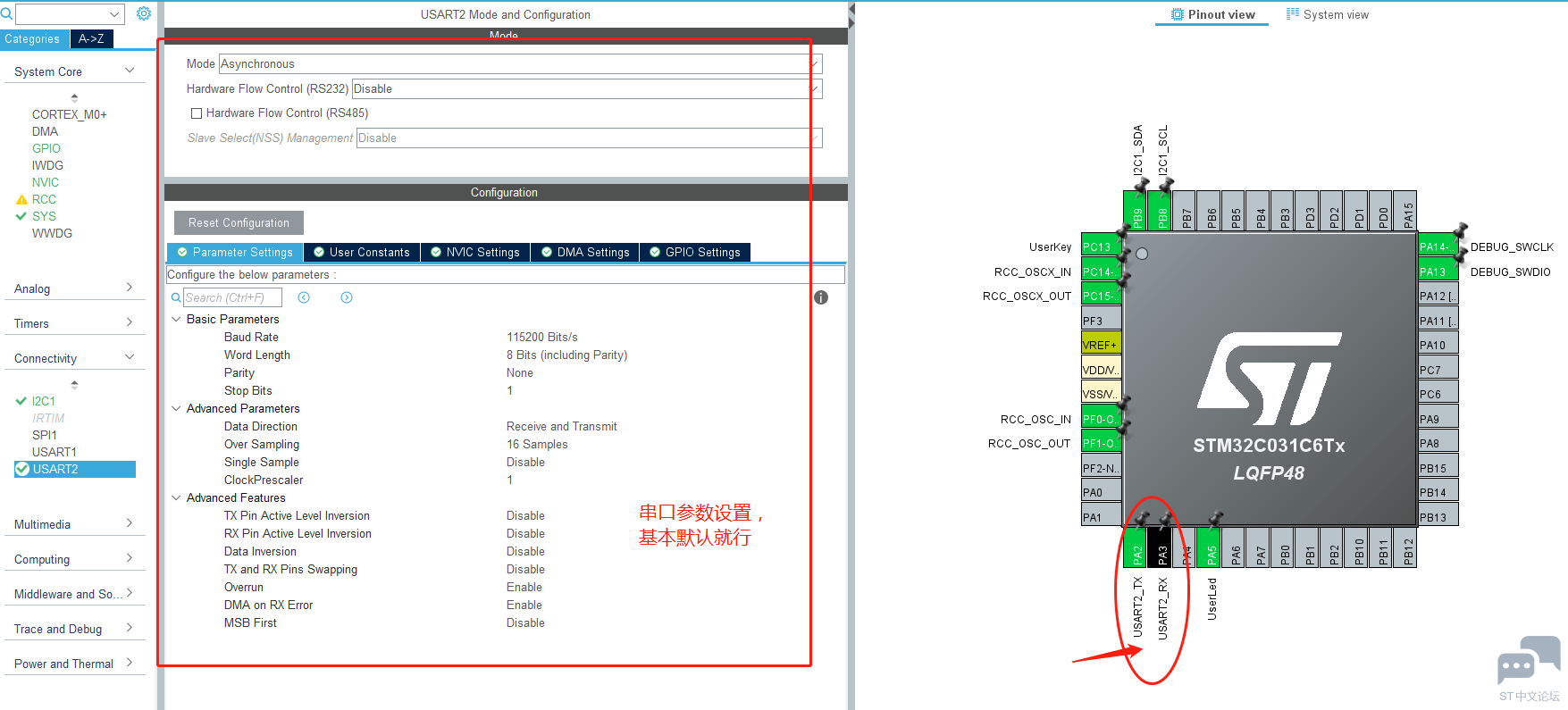Go to next search result arrow
The height and width of the screenshot is (710, 1568).
point(347,297)
